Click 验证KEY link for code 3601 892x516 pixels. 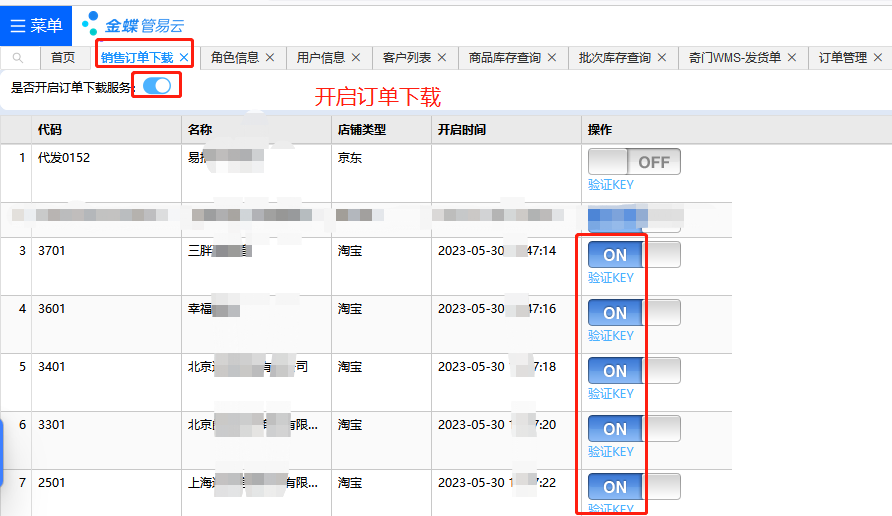pyautogui.click(x=610, y=336)
